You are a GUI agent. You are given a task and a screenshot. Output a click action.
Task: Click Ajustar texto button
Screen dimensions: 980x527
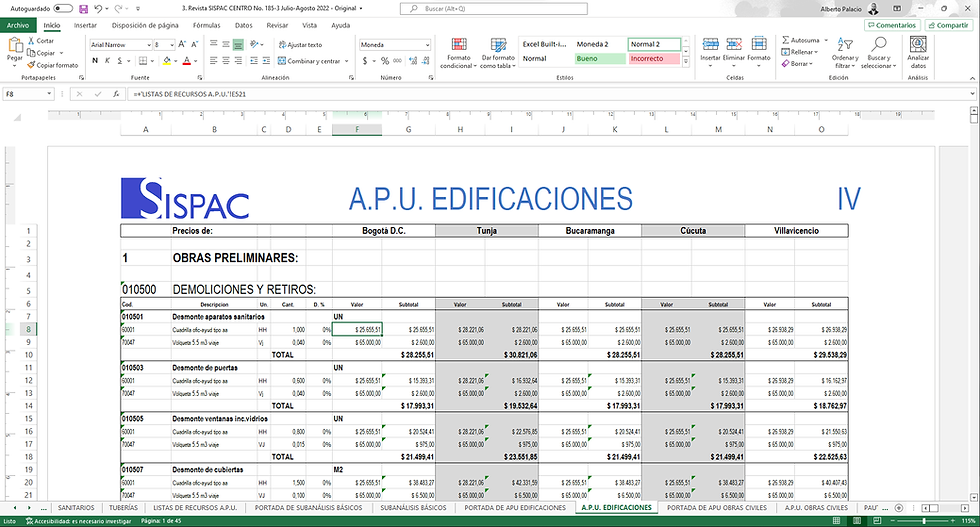(x=300, y=45)
